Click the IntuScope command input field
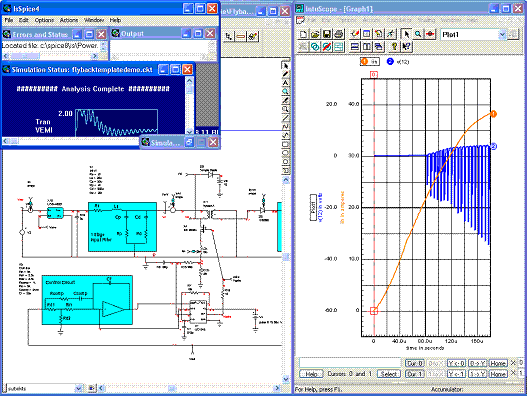Screen dimensions: 527x396 tap(350, 363)
